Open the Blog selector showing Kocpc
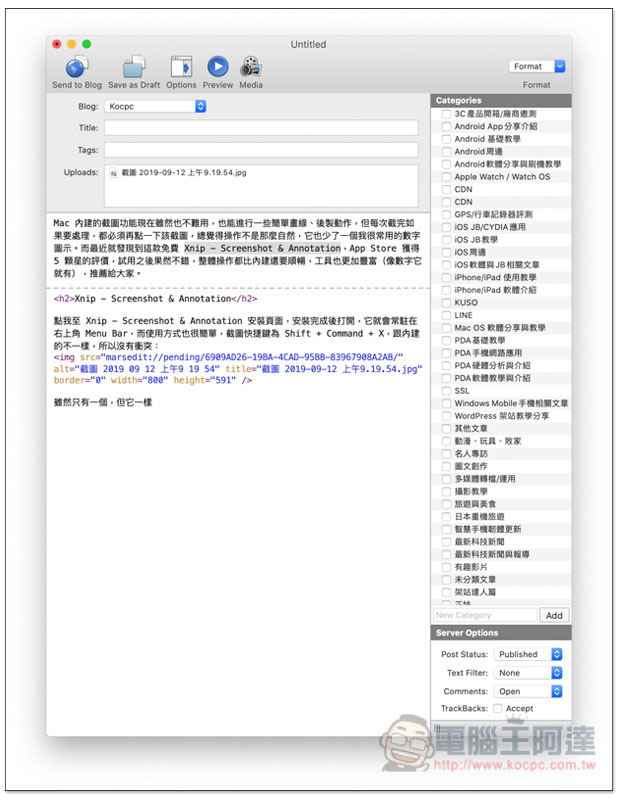The image size is (618, 800). pos(155,106)
